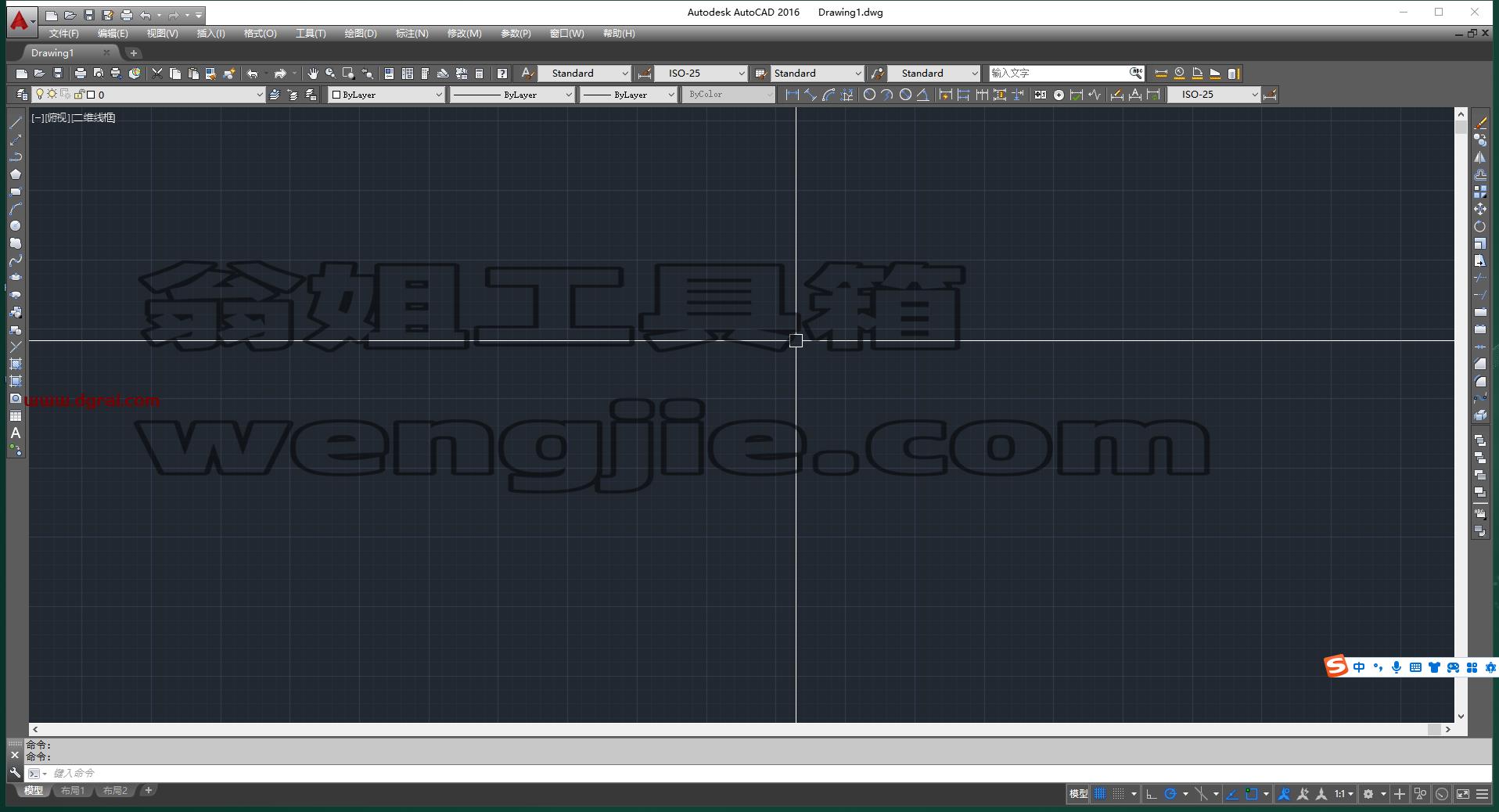
Task: Click the Customization menu icon in status bar
Action: [1482, 794]
